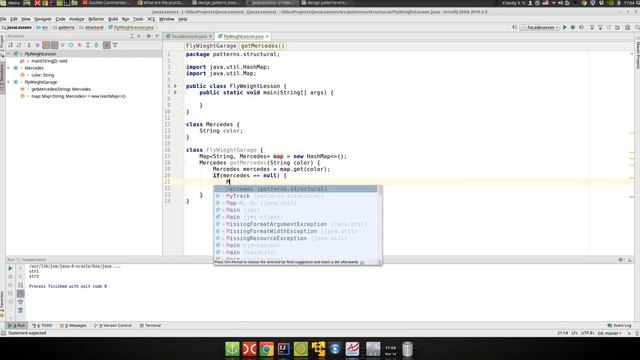
Task: Click the run gutter arrow beside the main method
Action: point(176,93)
